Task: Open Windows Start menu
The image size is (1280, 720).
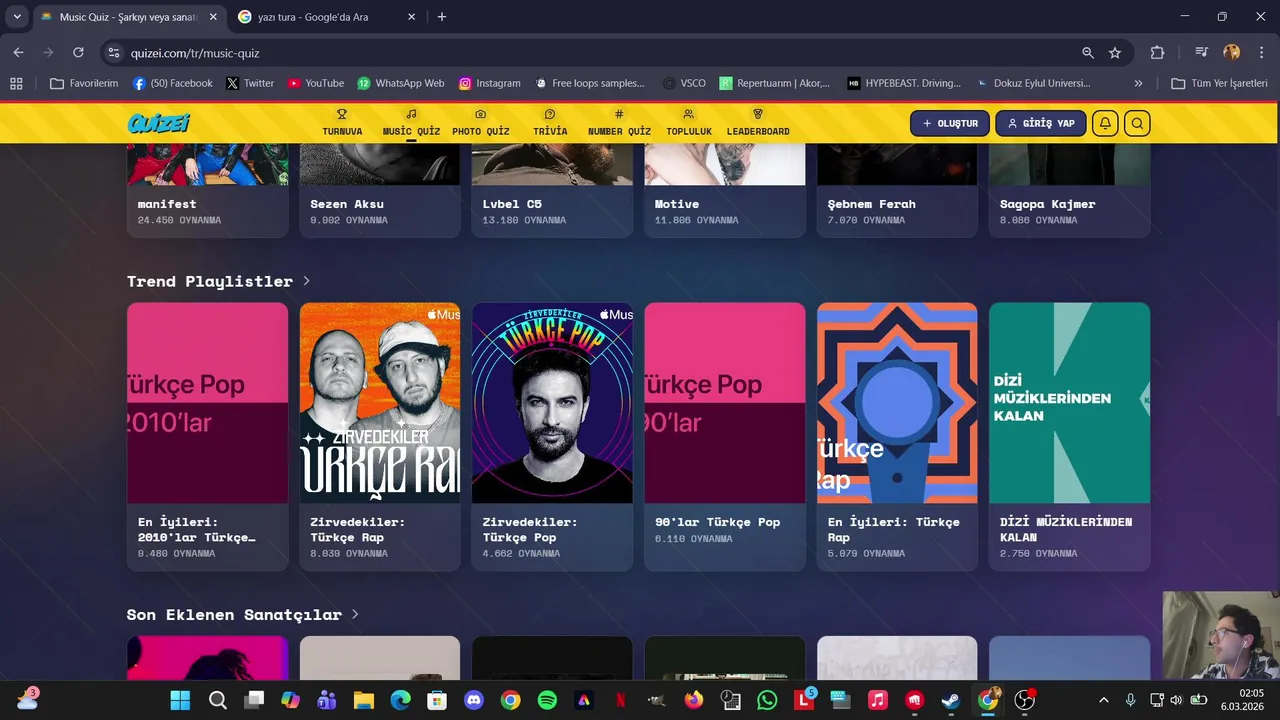Action: coord(180,700)
